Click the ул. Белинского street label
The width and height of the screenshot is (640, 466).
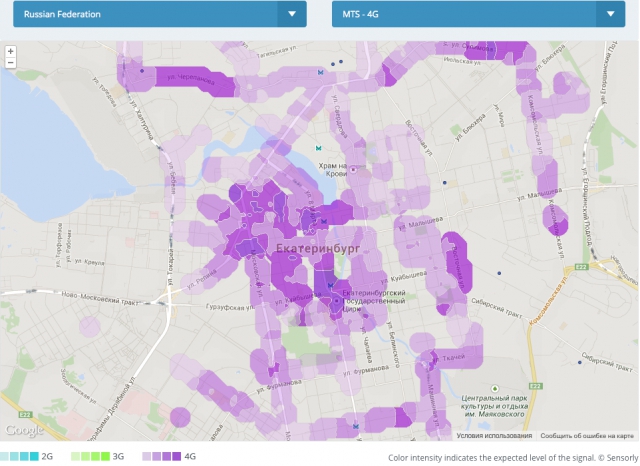(x=395, y=345)
